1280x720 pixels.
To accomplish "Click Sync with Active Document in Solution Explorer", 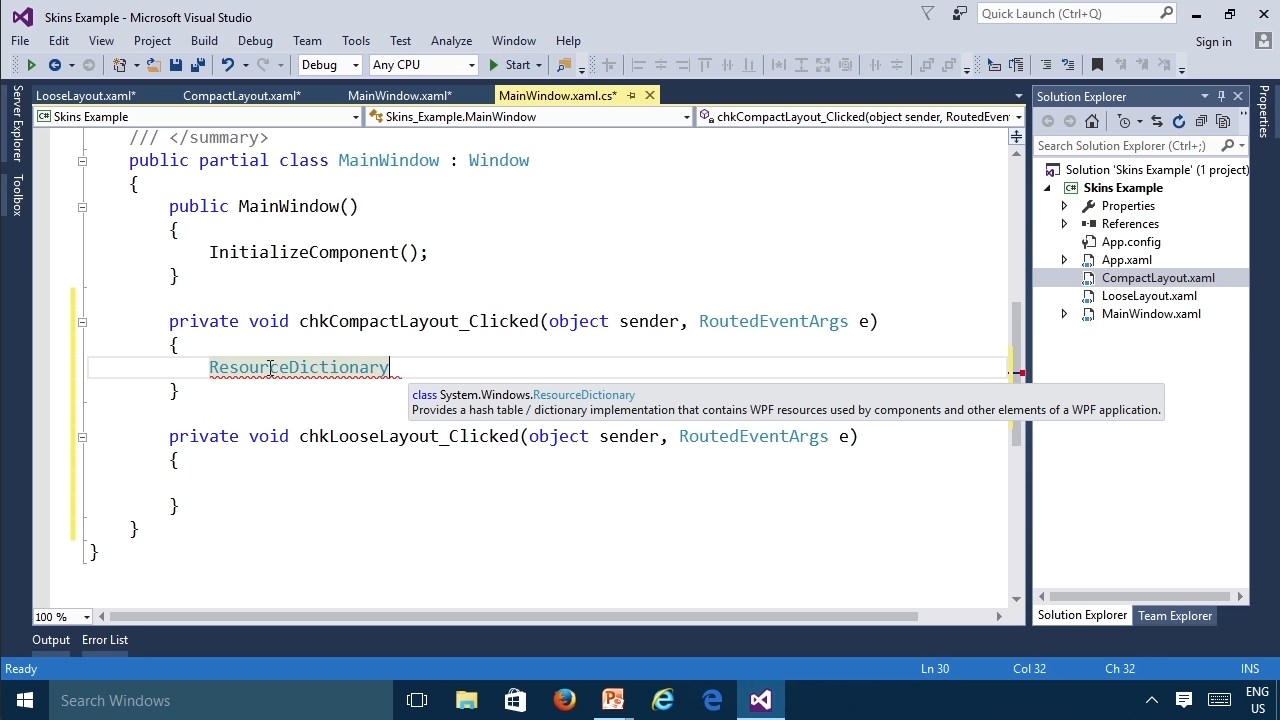I will coord(1157,121).
